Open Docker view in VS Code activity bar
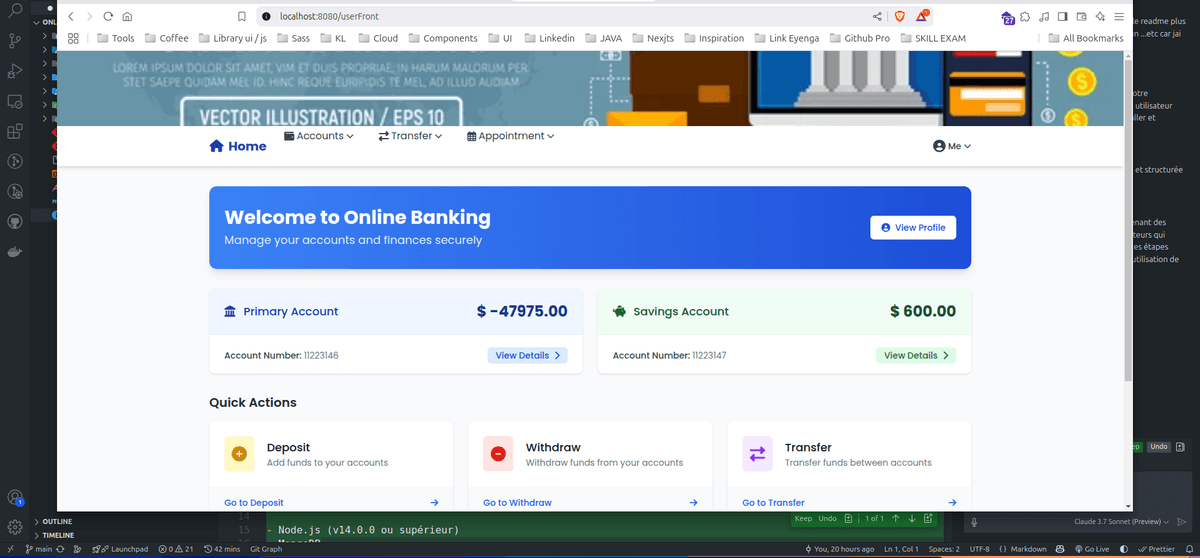The width and height of the screenshot is (1200, 558). click(x=15, y=251)
